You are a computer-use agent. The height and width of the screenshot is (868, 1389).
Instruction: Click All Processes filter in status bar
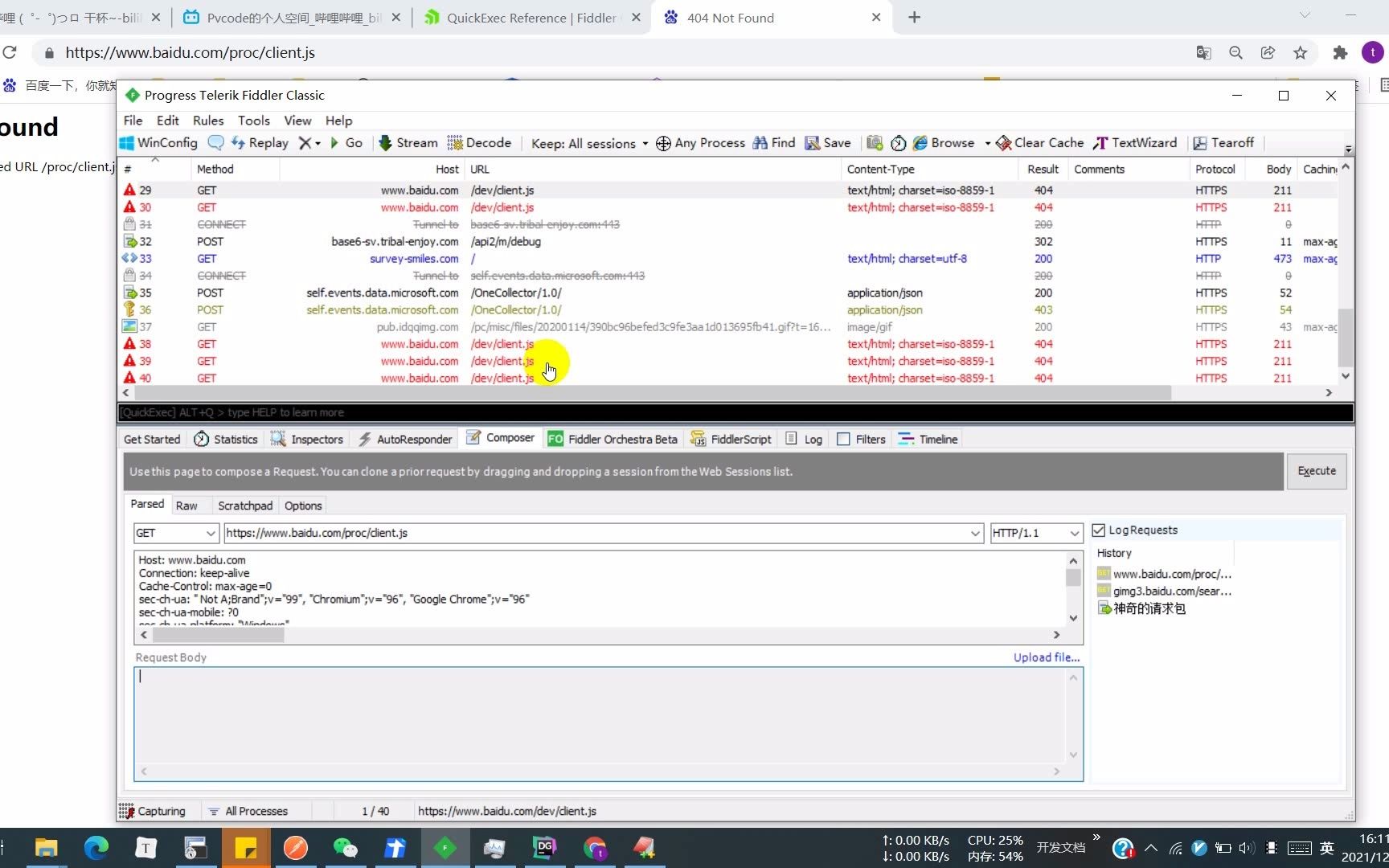[x=248, y=811]
